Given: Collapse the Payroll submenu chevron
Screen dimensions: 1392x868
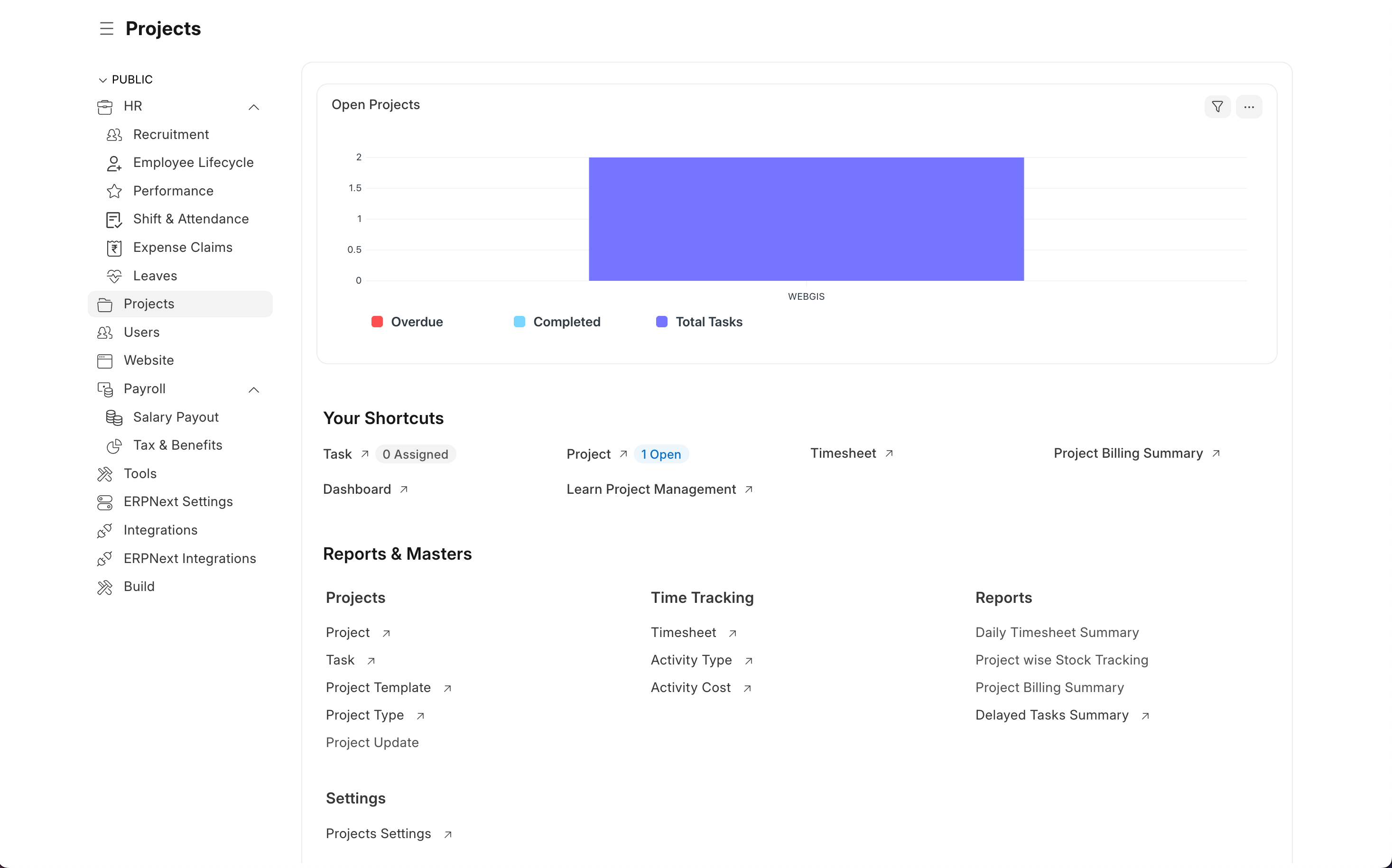Looking at the screenshot, I should tap(254, 390).
